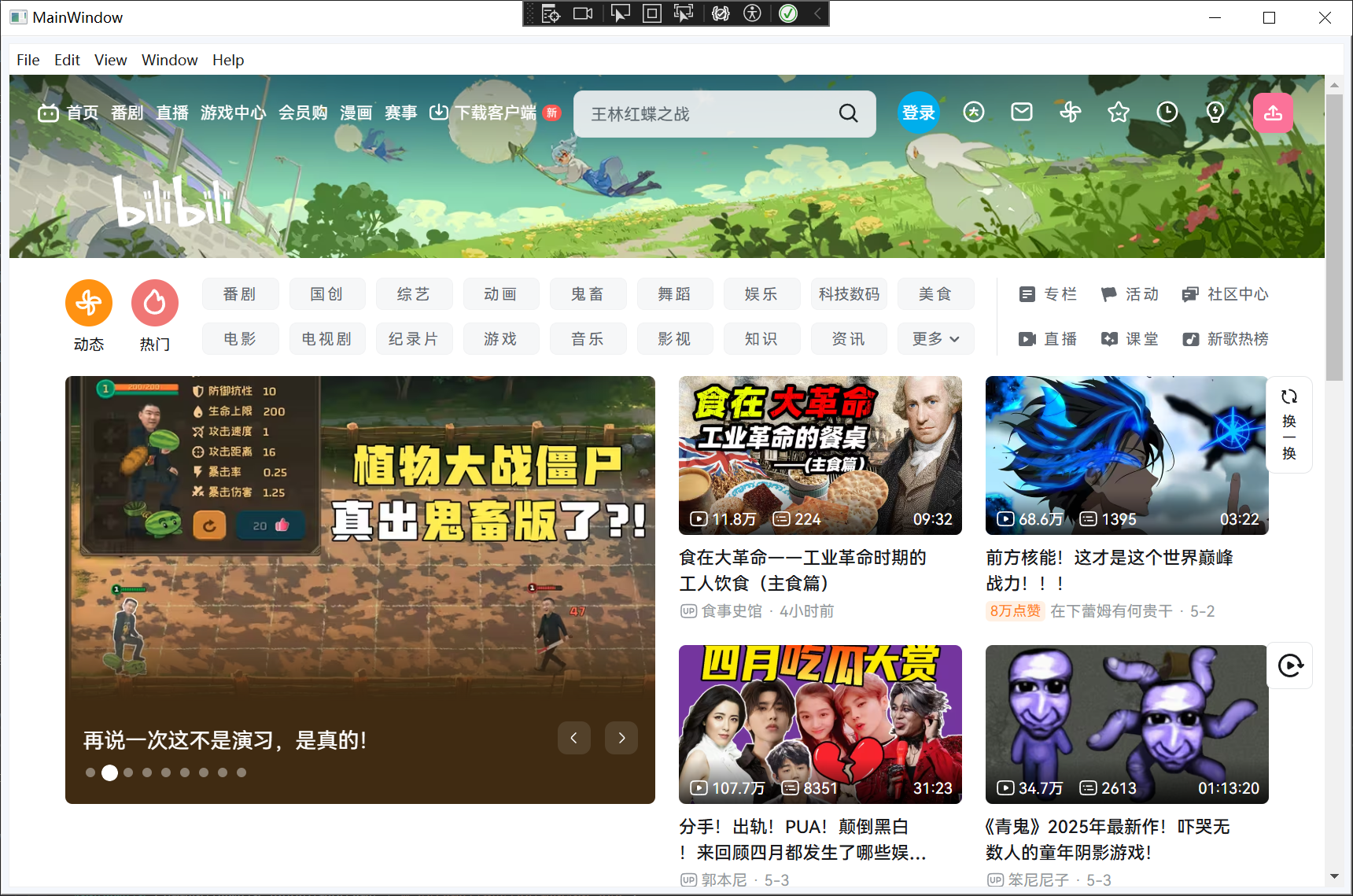This screenshot has height=896, width=1353.
Task: Open 社区中心 icon link
Action: point(1190,294)
